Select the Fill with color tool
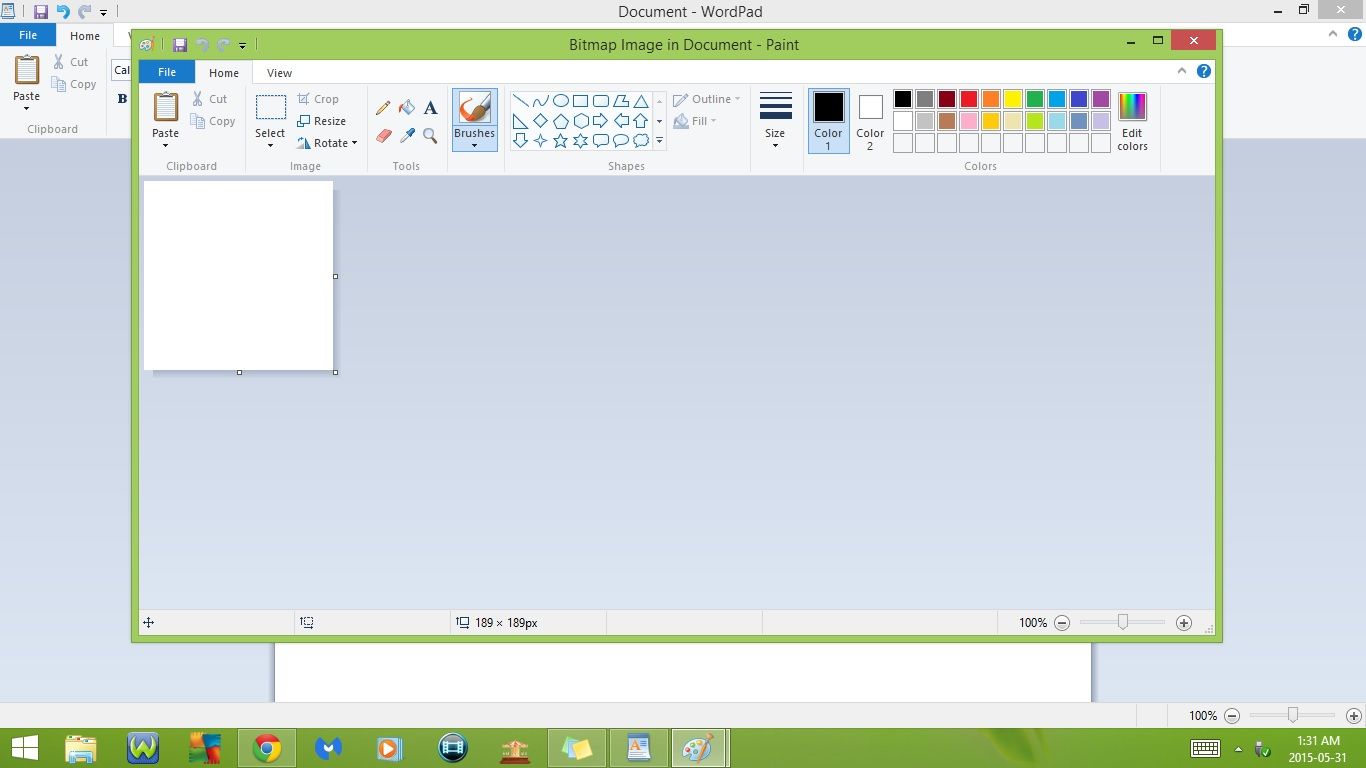1366x768 pixels. [x=407, y=107]
